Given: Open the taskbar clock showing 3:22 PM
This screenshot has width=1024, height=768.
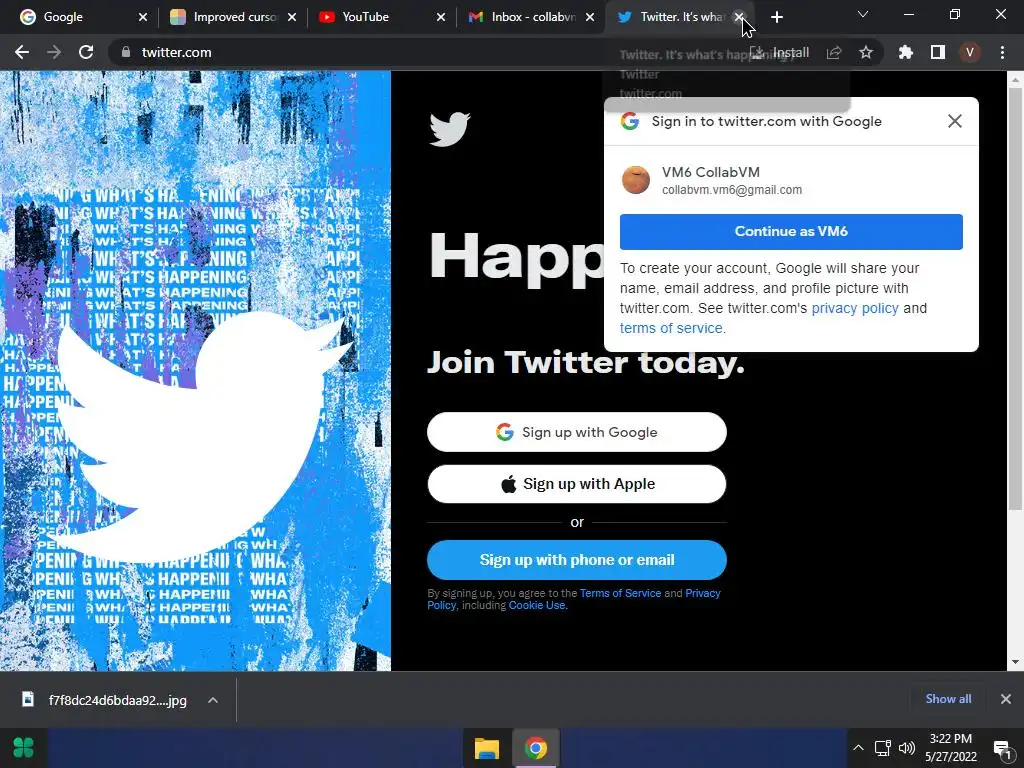Looking at the screenshot, I should tap(951, 748).
